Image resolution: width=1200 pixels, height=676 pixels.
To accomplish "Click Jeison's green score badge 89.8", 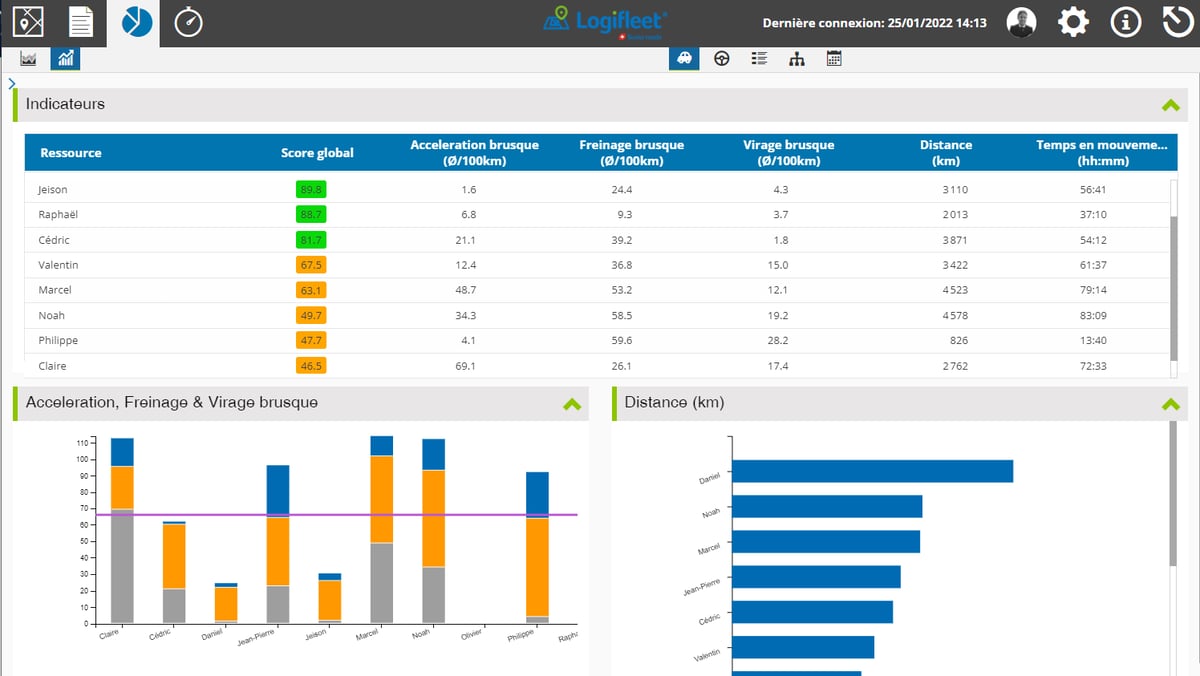I will (310, 189).
